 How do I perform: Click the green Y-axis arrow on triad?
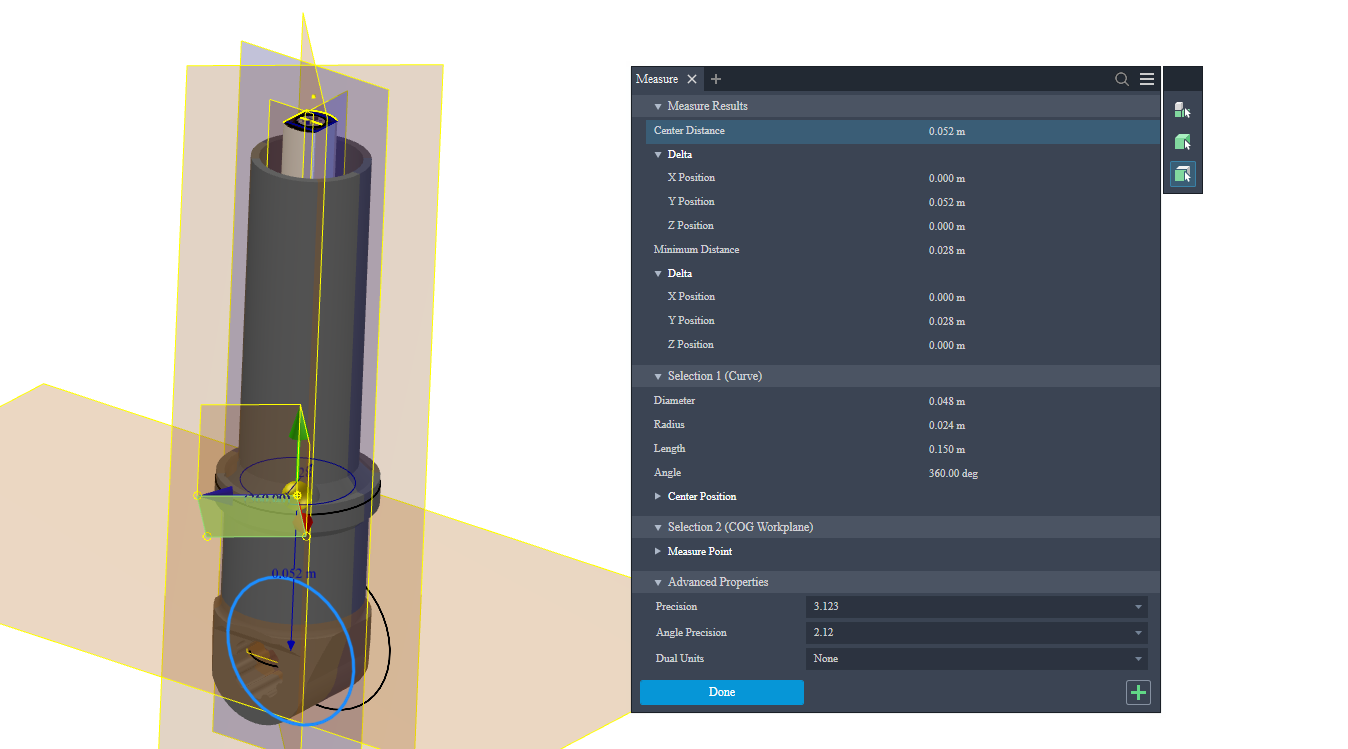click(297, 430)
